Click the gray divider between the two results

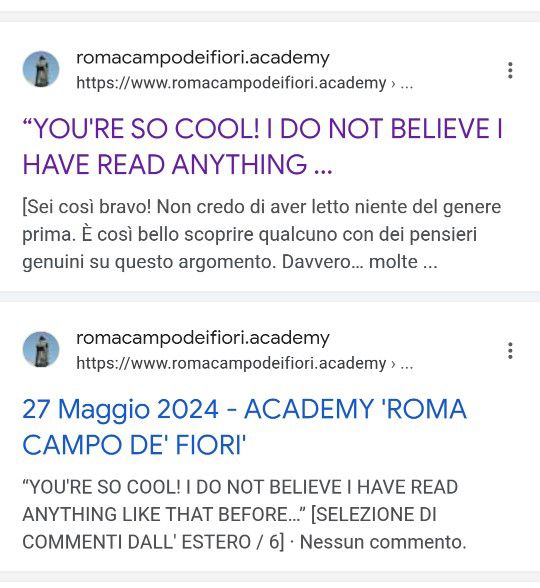pos(270,296)
